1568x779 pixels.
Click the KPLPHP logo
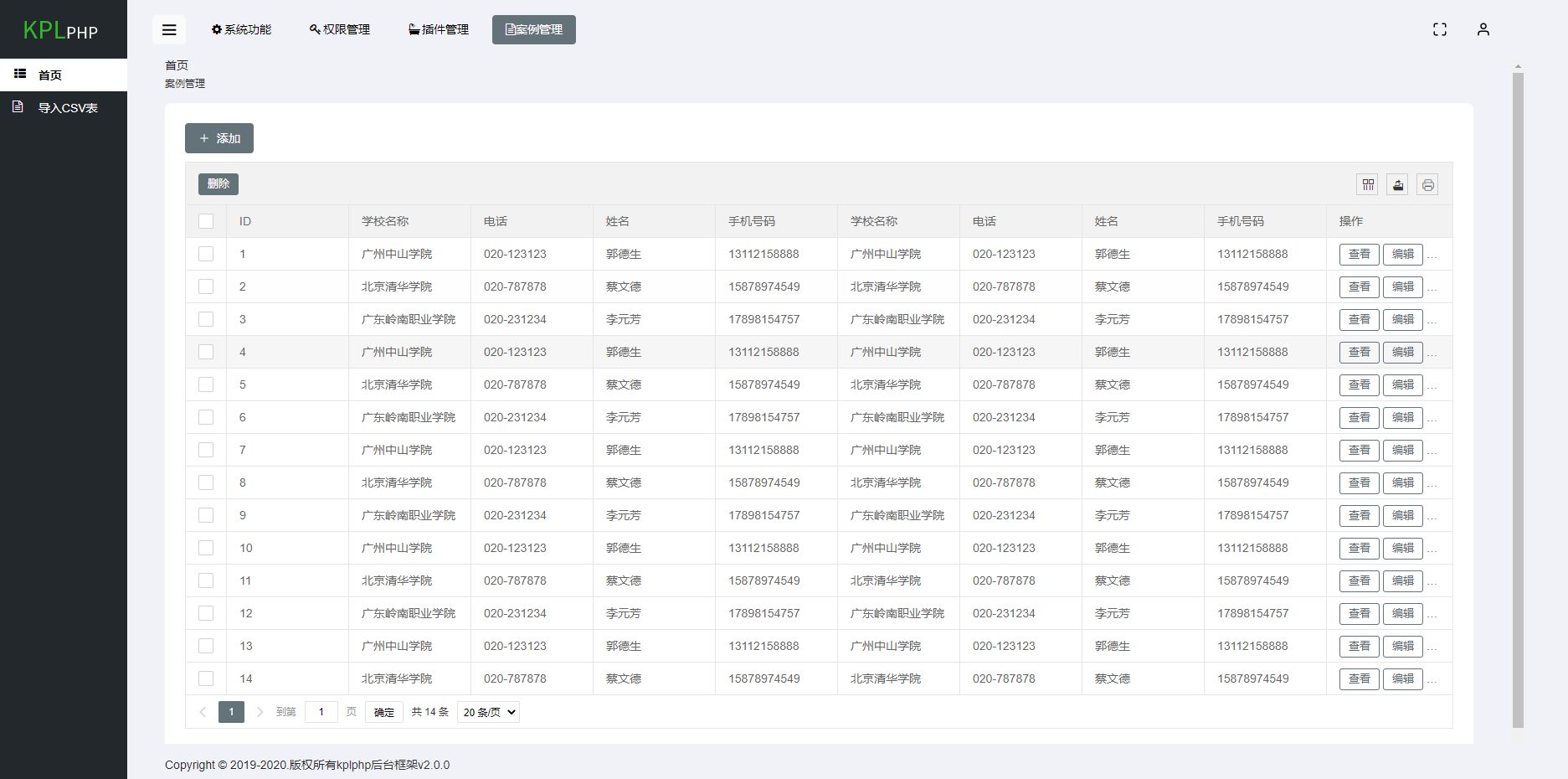coord(60,30)
